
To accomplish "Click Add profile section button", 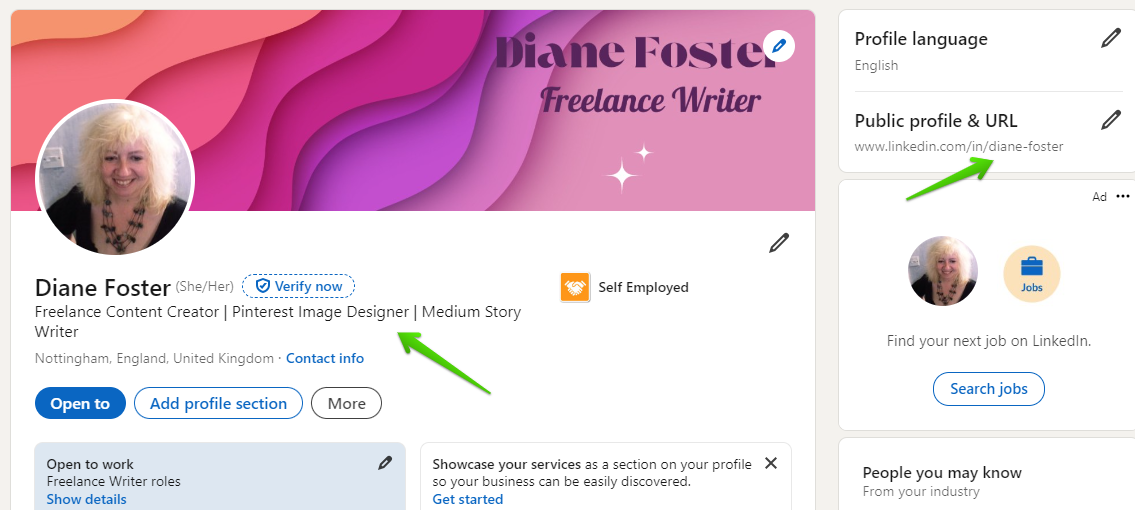I will (218, 404).
